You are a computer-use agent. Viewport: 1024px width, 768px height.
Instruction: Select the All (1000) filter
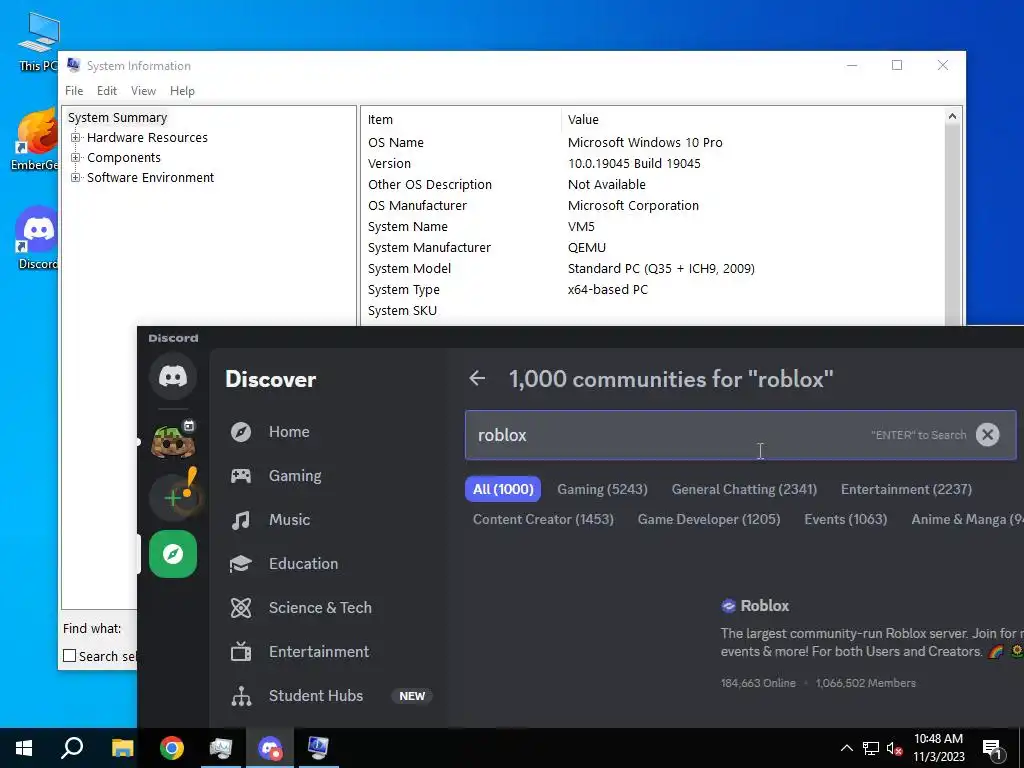(x=503, y=489)
